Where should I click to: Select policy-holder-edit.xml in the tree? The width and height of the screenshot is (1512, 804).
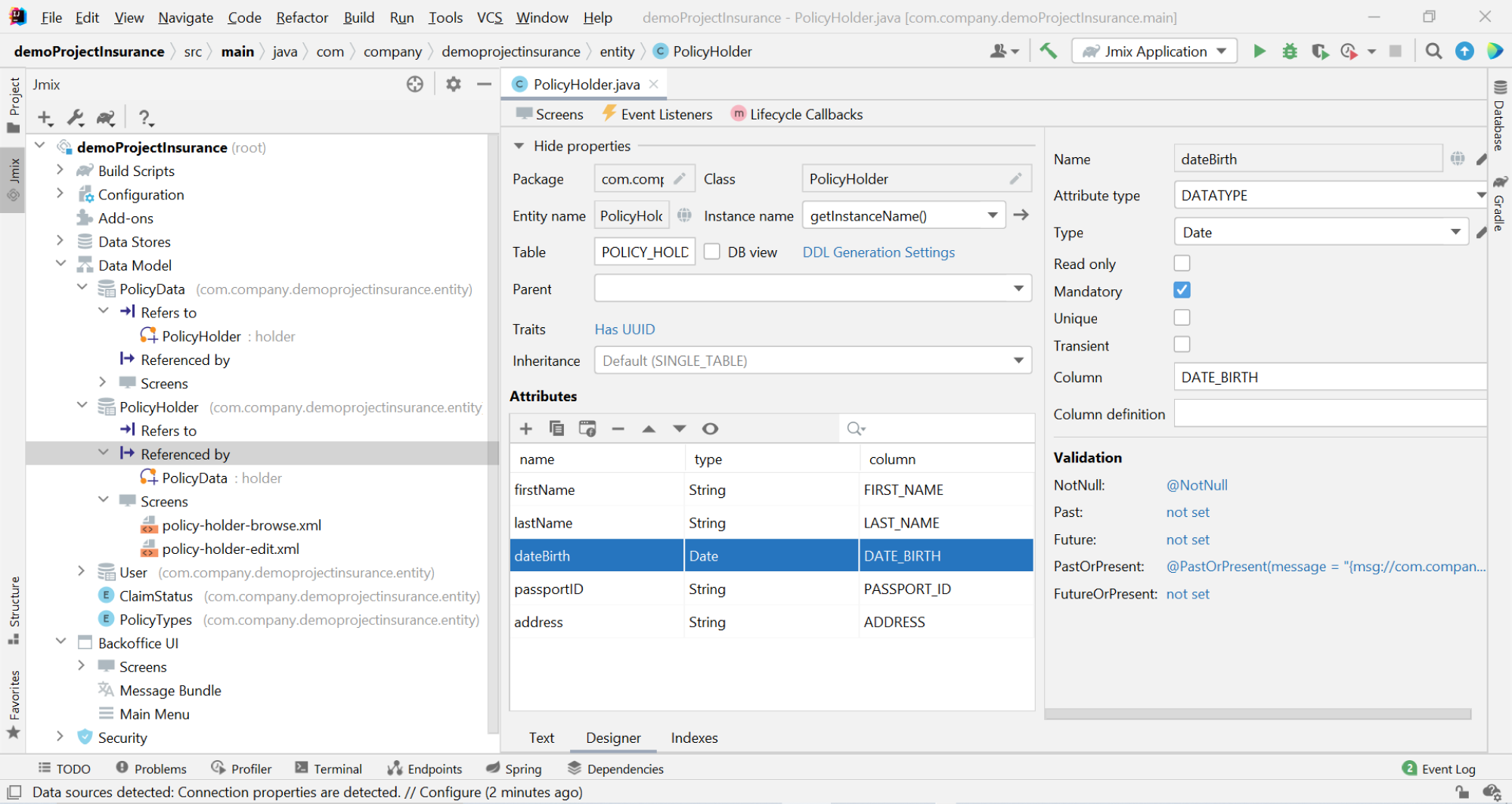pos(231,549)
